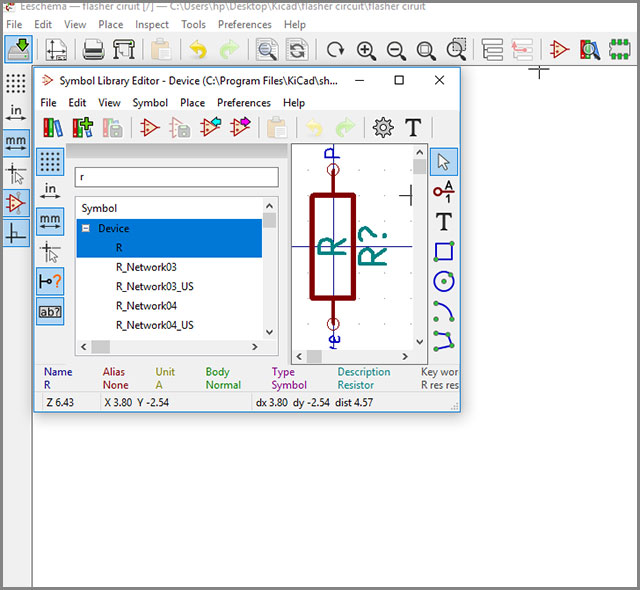Screen dimensions: 640x590
Task: Click Redo arrow in Eeschema toolbar
Action: (229, 49)
